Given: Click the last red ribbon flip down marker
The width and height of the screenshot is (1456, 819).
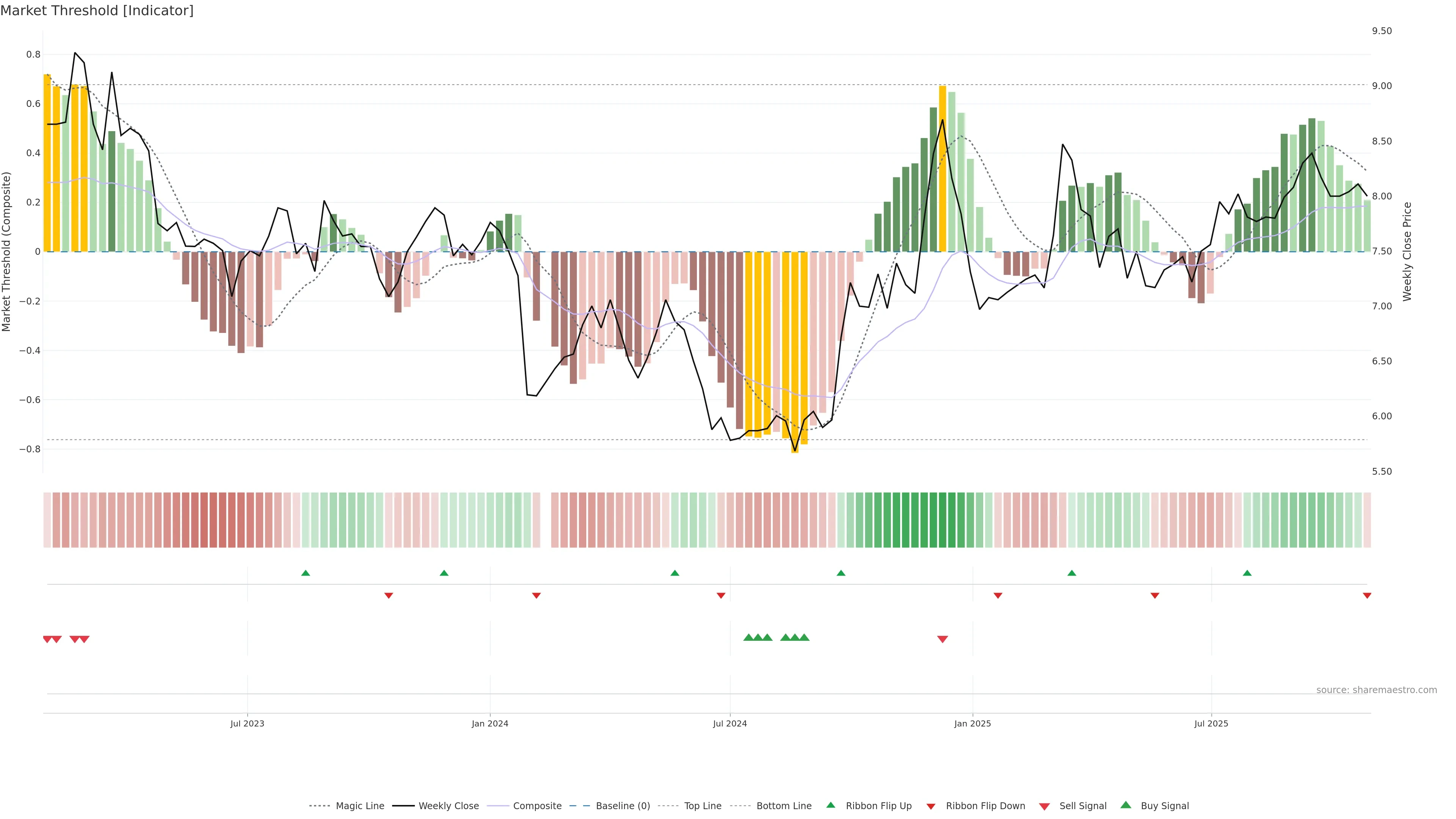Looking at the screenshot, I should coord(1367,596).
